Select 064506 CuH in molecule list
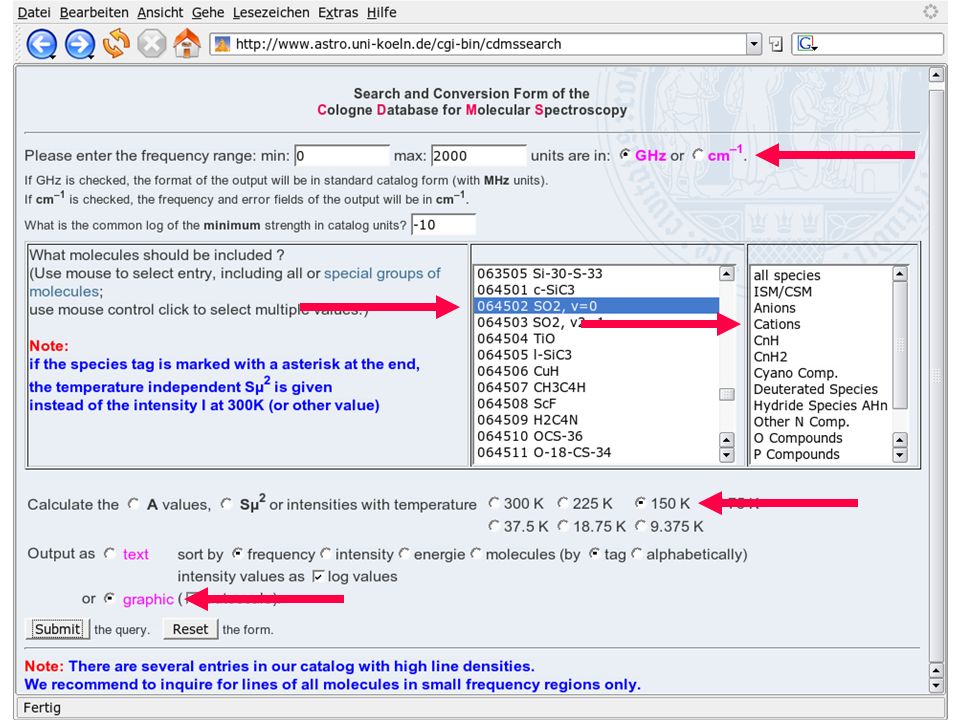 596,371
